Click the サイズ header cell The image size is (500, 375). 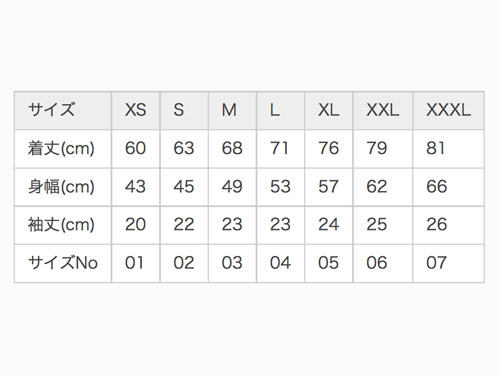tap(63, 110)
